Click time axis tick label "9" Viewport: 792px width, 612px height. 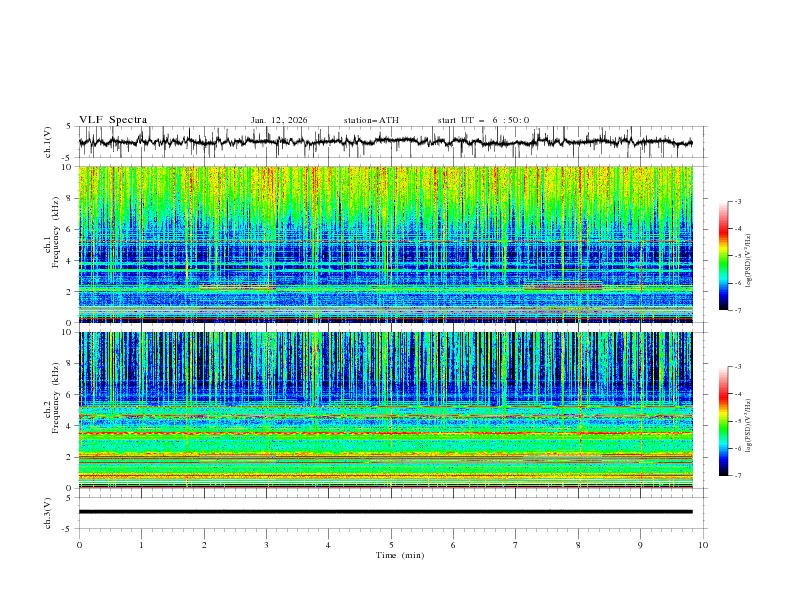[640, 545]
